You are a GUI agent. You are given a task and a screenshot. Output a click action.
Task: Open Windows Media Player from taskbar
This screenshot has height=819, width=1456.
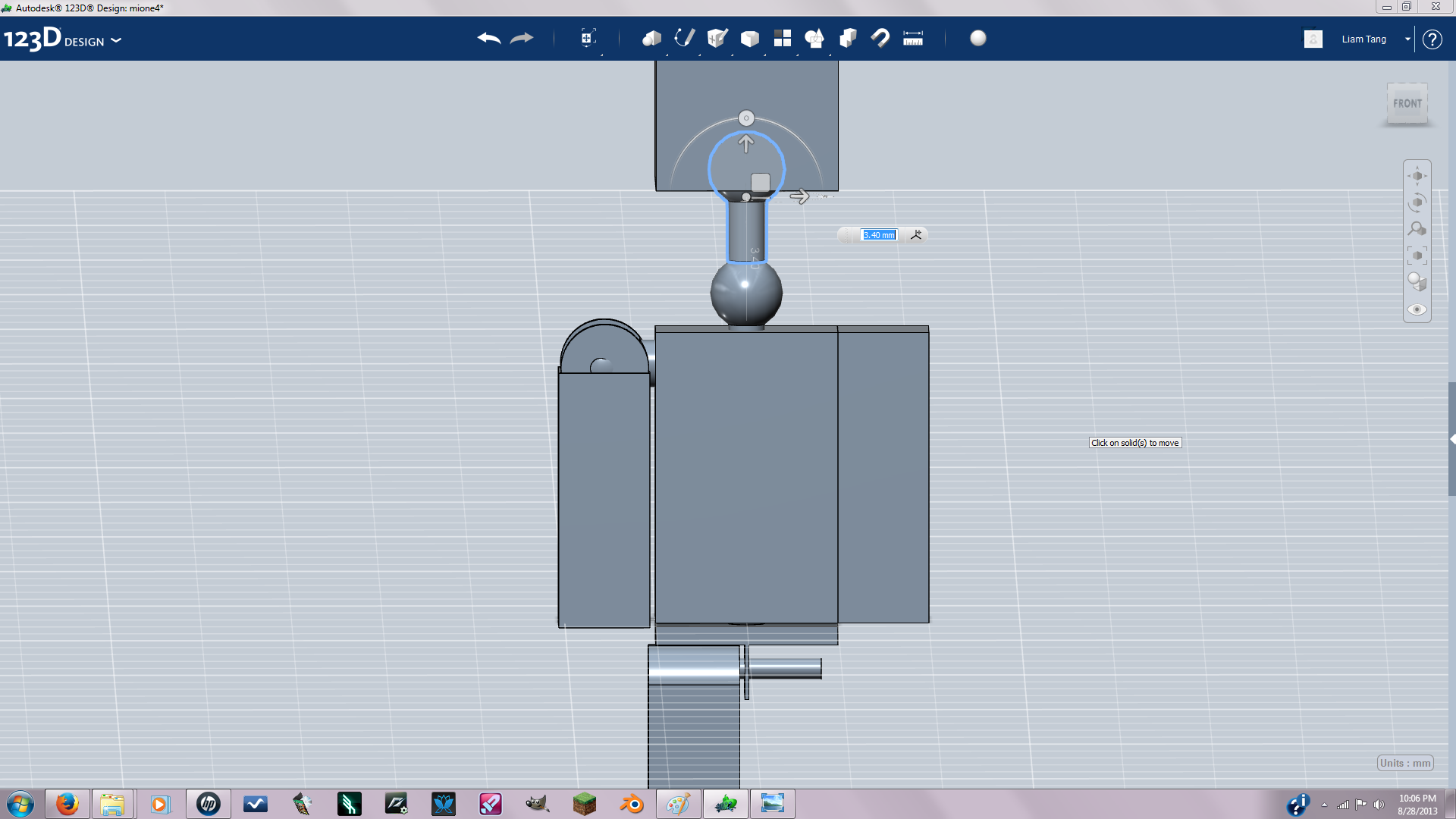(x=160, y=804)
